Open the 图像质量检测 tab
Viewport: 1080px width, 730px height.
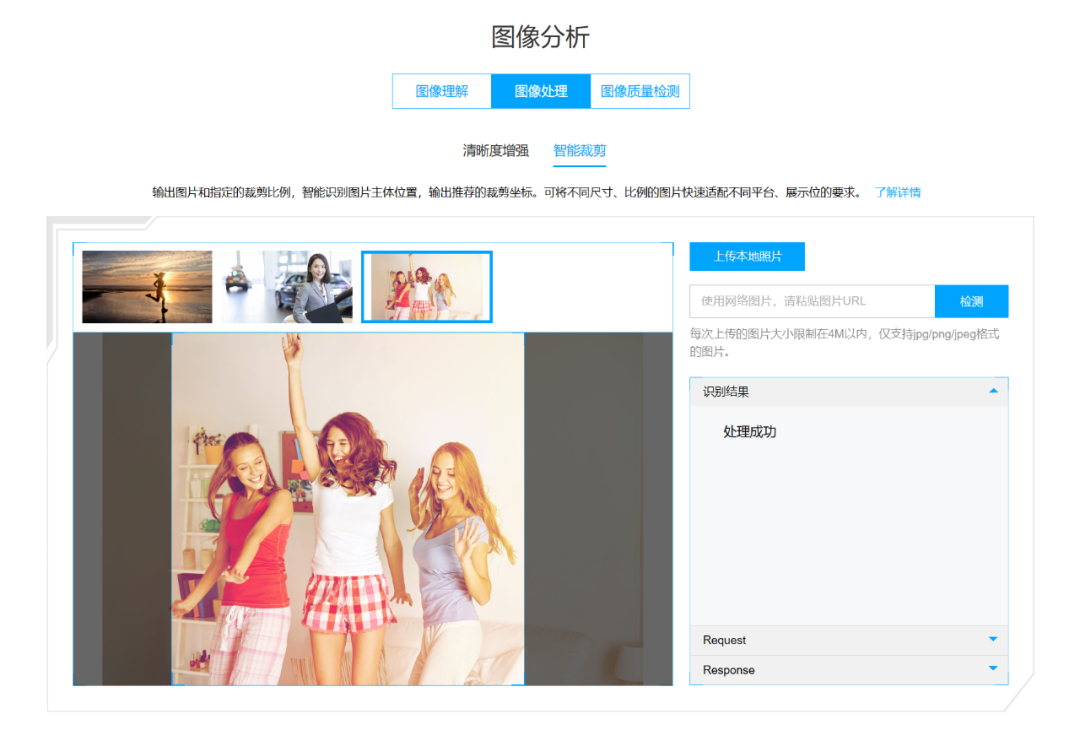(640, 91)
